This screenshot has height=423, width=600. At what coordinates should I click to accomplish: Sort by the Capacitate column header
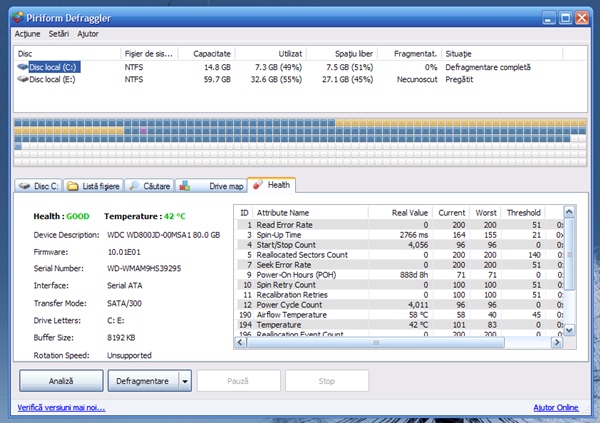point(206,54)
